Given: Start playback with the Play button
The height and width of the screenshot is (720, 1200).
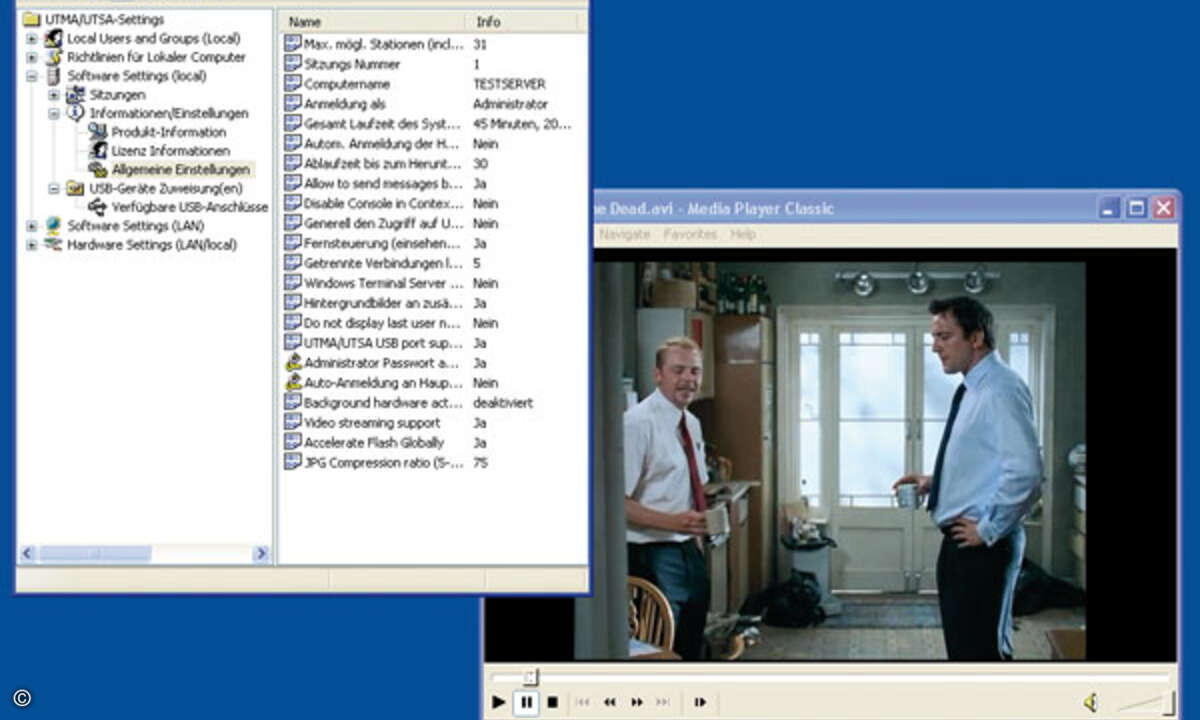Looking at the screenshot, I should (498, 703).
